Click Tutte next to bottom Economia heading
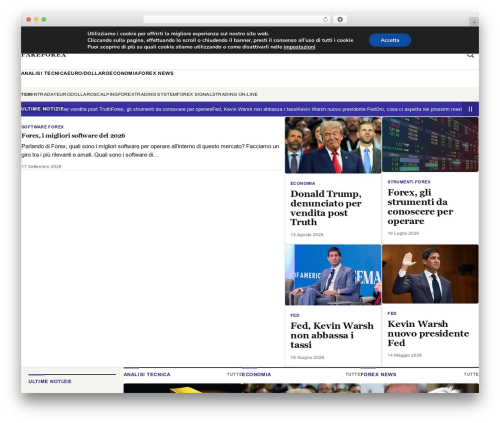Screen dimensions: 500x423 (x=353, y=375)
